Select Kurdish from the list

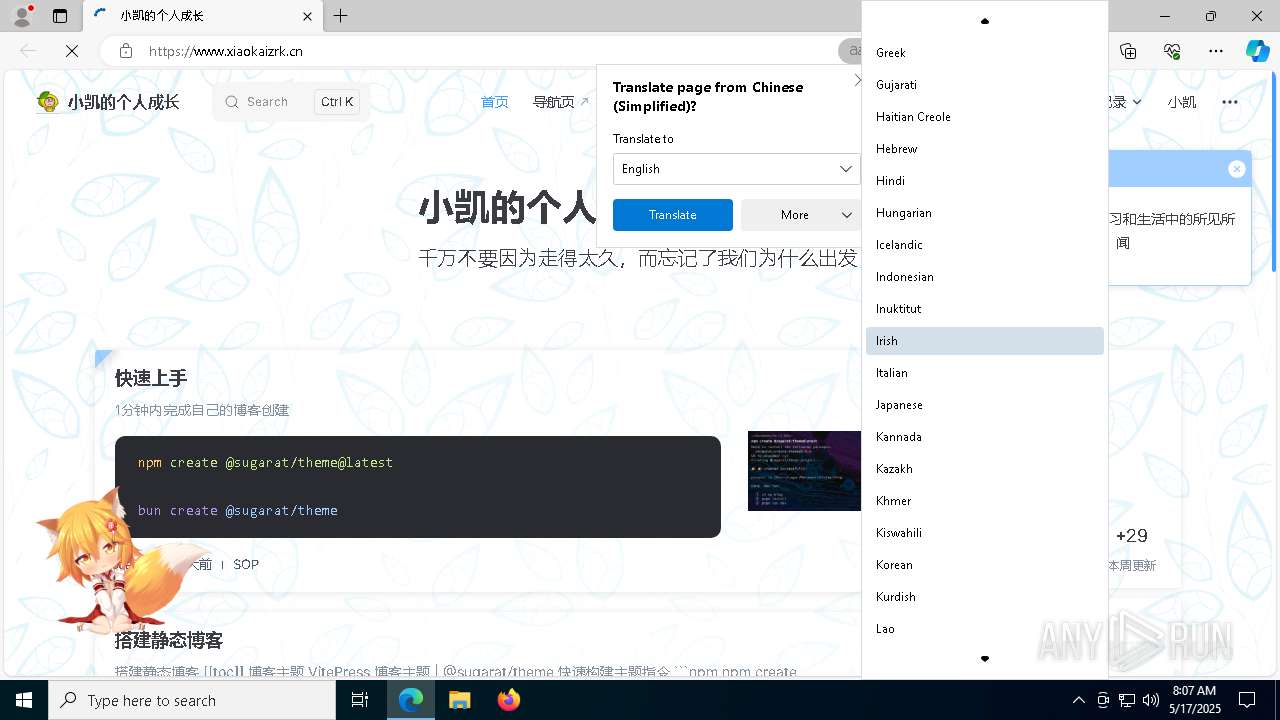pyautogui.click(x=985, y=597)
